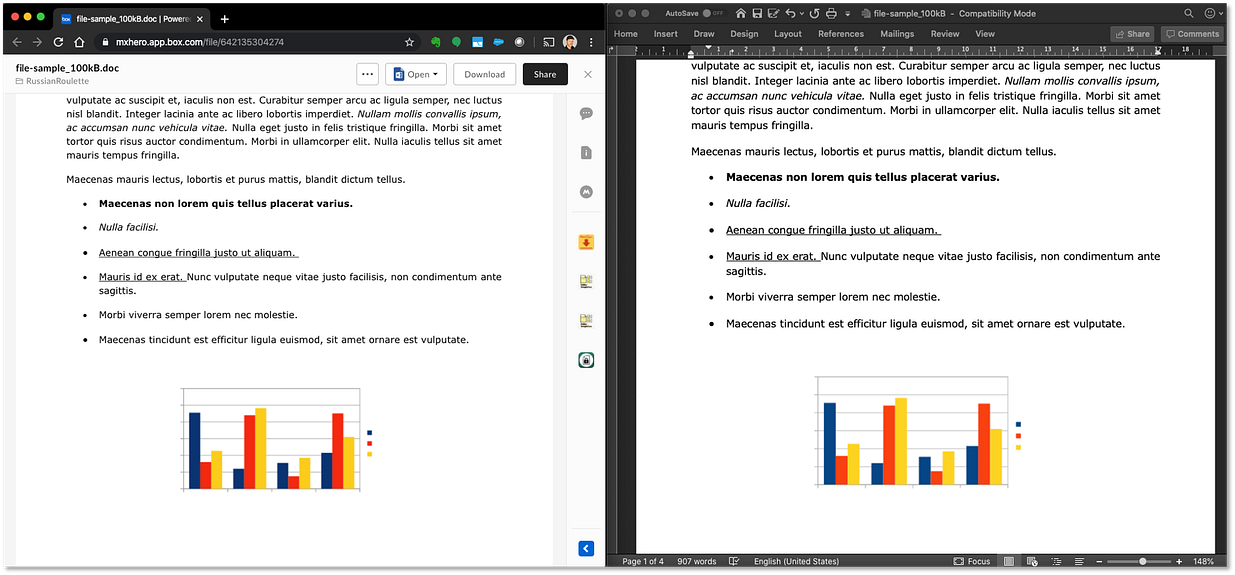The height and width of the screenshot is (575, 1235).
Task: Click English (United States) language status
Action: point(796,562)
